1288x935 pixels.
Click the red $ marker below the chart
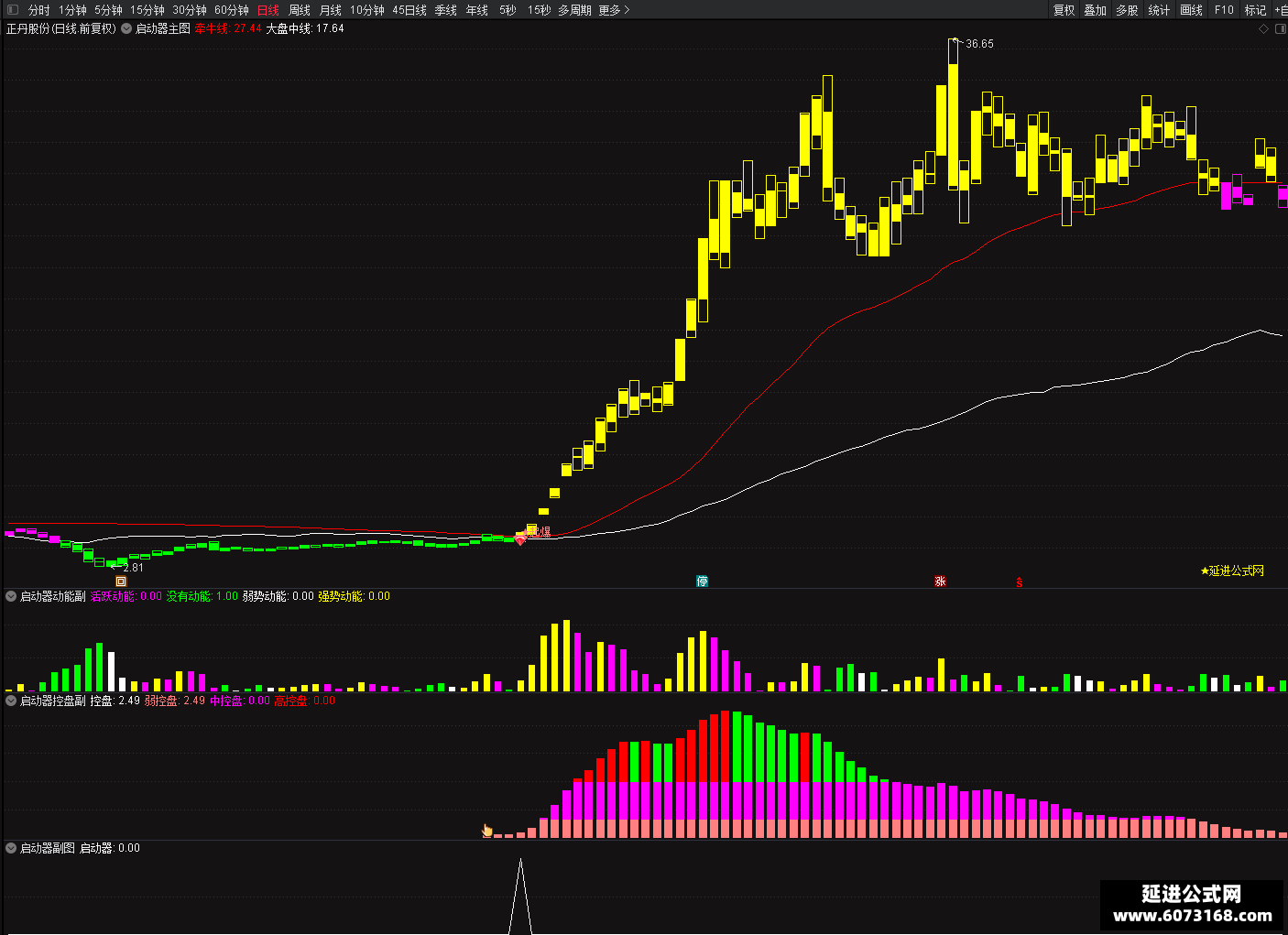(1019, 582)
